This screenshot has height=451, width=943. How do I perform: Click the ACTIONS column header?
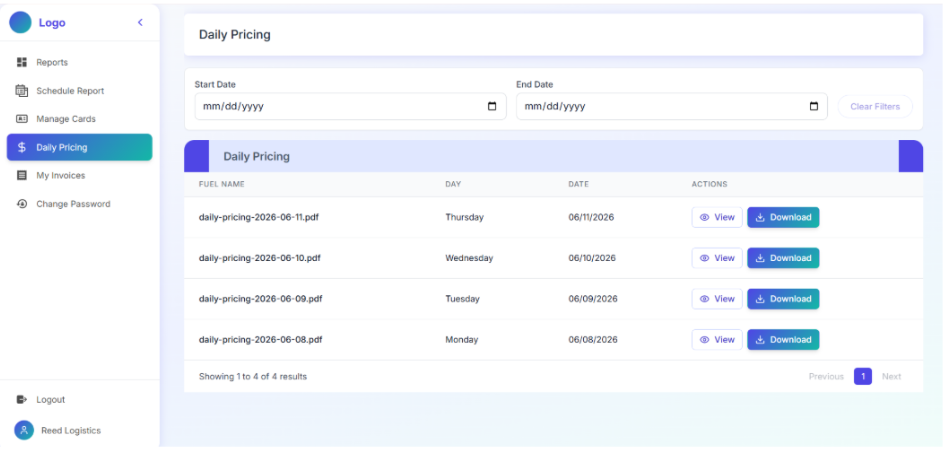coord(710,184)
